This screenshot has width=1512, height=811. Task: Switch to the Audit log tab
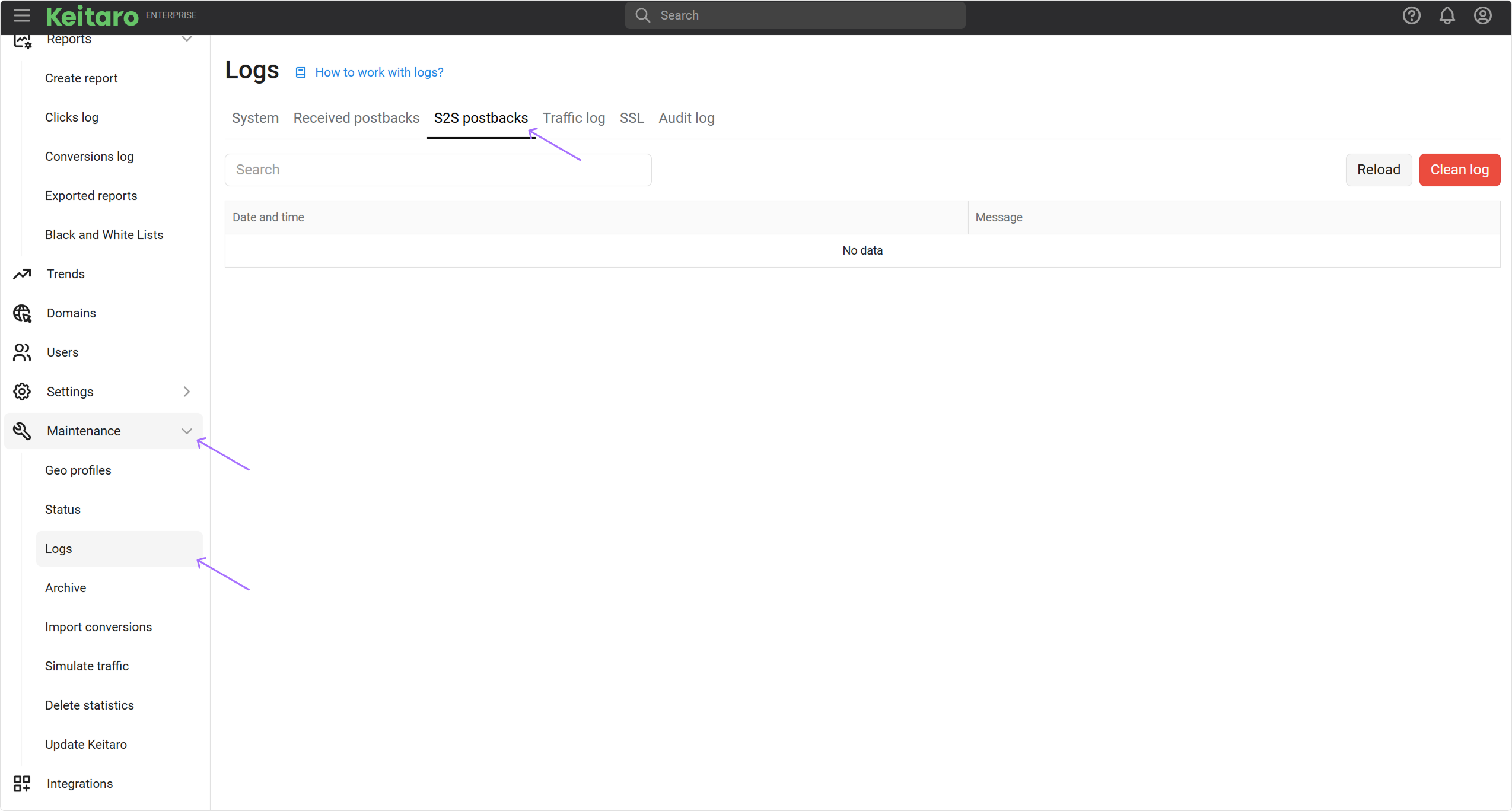pos(686,118)
